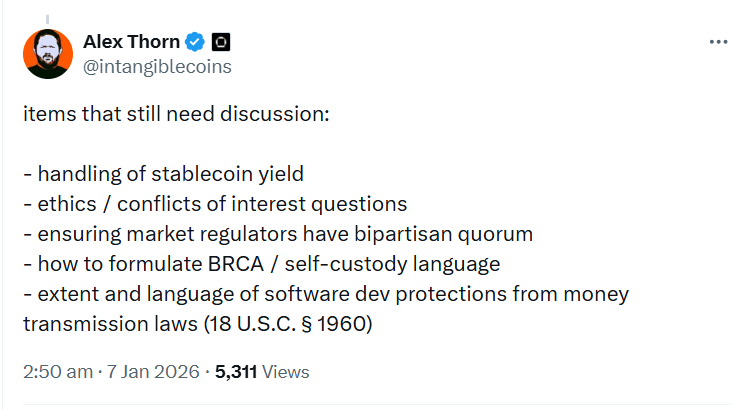The image size is (745, 410).
Task: Open the tweet's three-dot More menu
Action: tap(718, 42)
